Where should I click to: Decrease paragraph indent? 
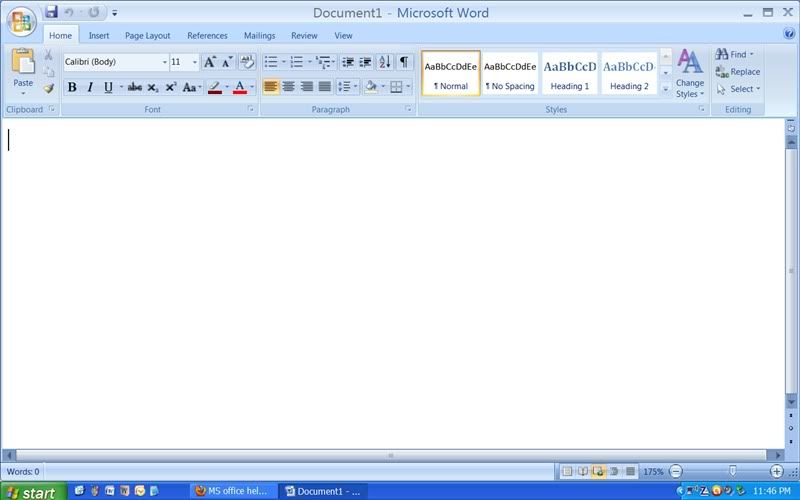point(348,62)
